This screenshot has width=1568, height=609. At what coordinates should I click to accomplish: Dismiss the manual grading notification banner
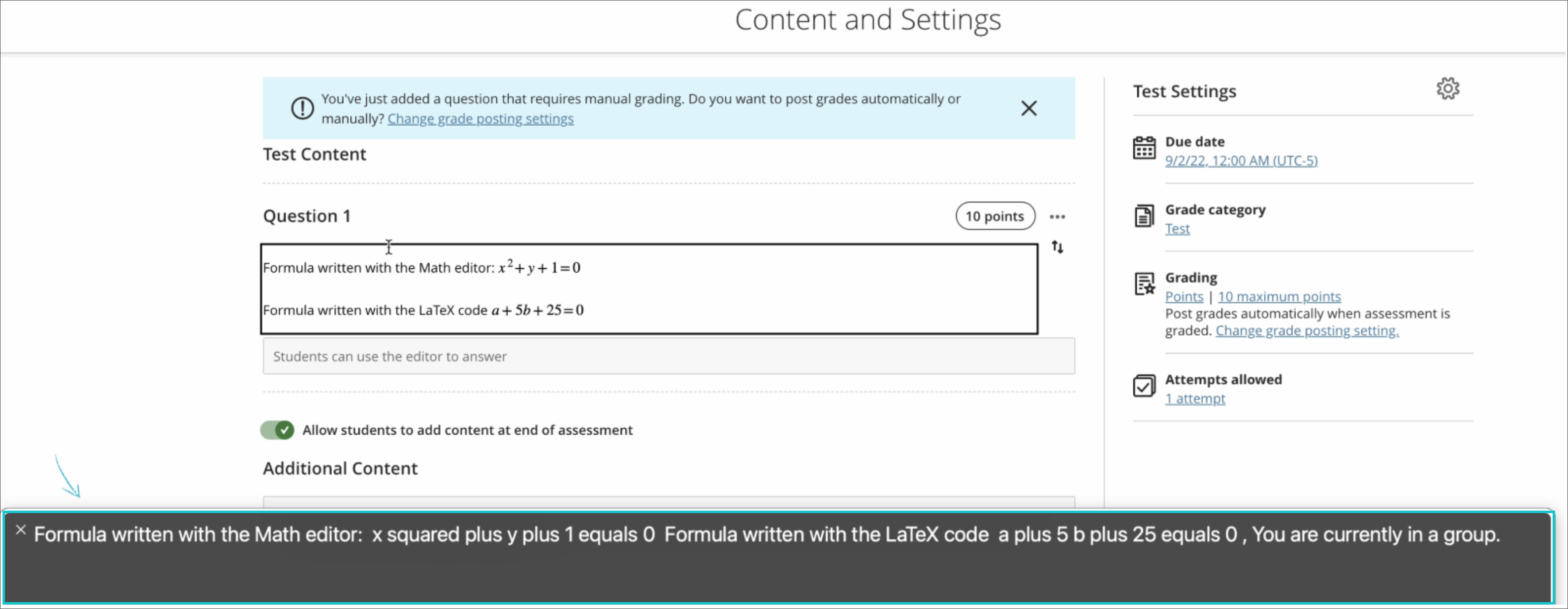click(1029, 108)
